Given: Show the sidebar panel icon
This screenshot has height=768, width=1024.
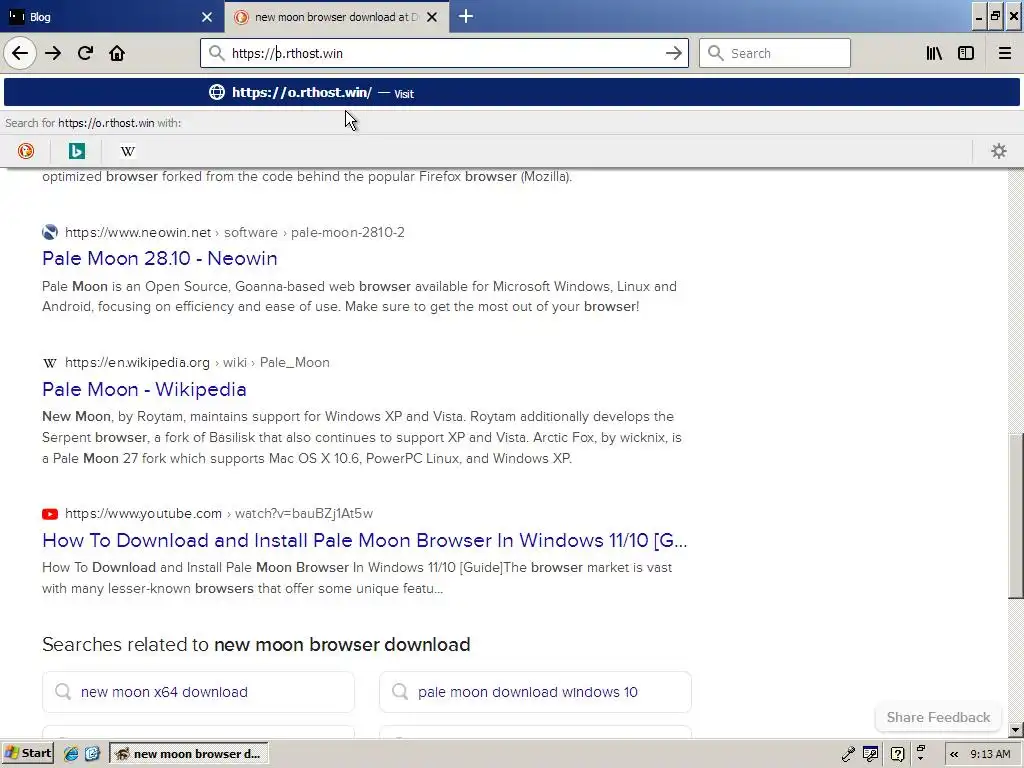Looking at the screenshot, I should click(x=966, y=54).
